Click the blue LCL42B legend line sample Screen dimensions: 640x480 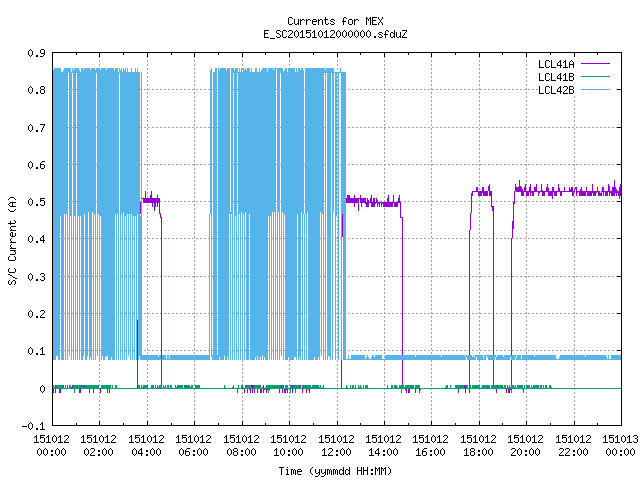click(595, 89)
